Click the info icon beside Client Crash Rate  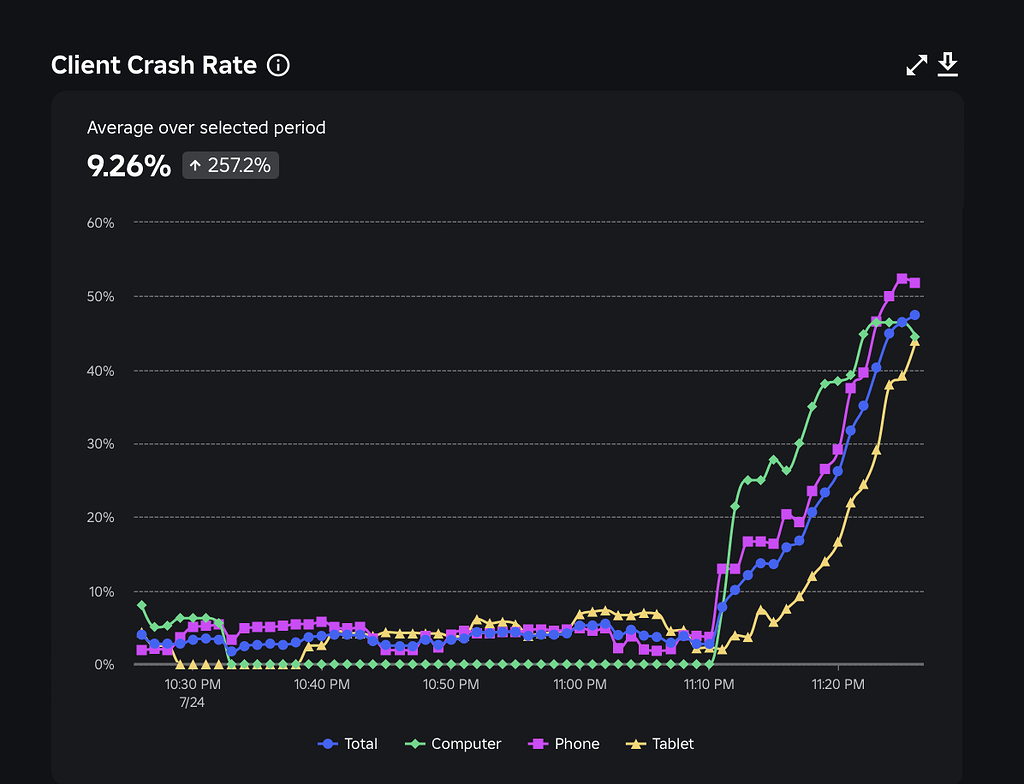pyautogui.click(x=279, y=66)
